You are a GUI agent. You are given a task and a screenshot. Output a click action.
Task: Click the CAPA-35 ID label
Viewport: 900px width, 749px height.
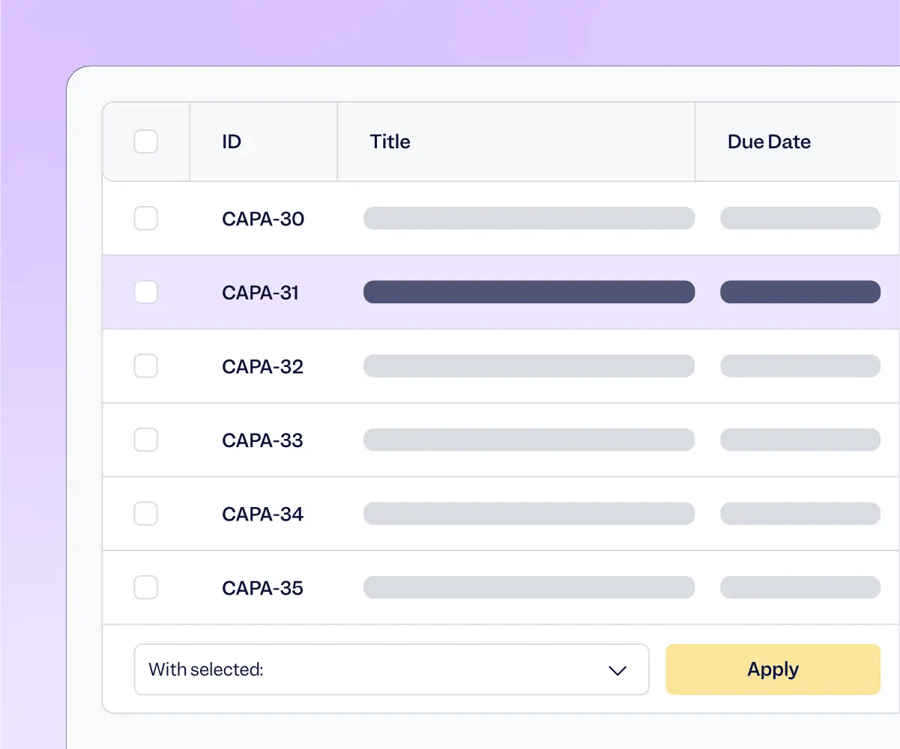pyautogui.click(x=263, y=588)
